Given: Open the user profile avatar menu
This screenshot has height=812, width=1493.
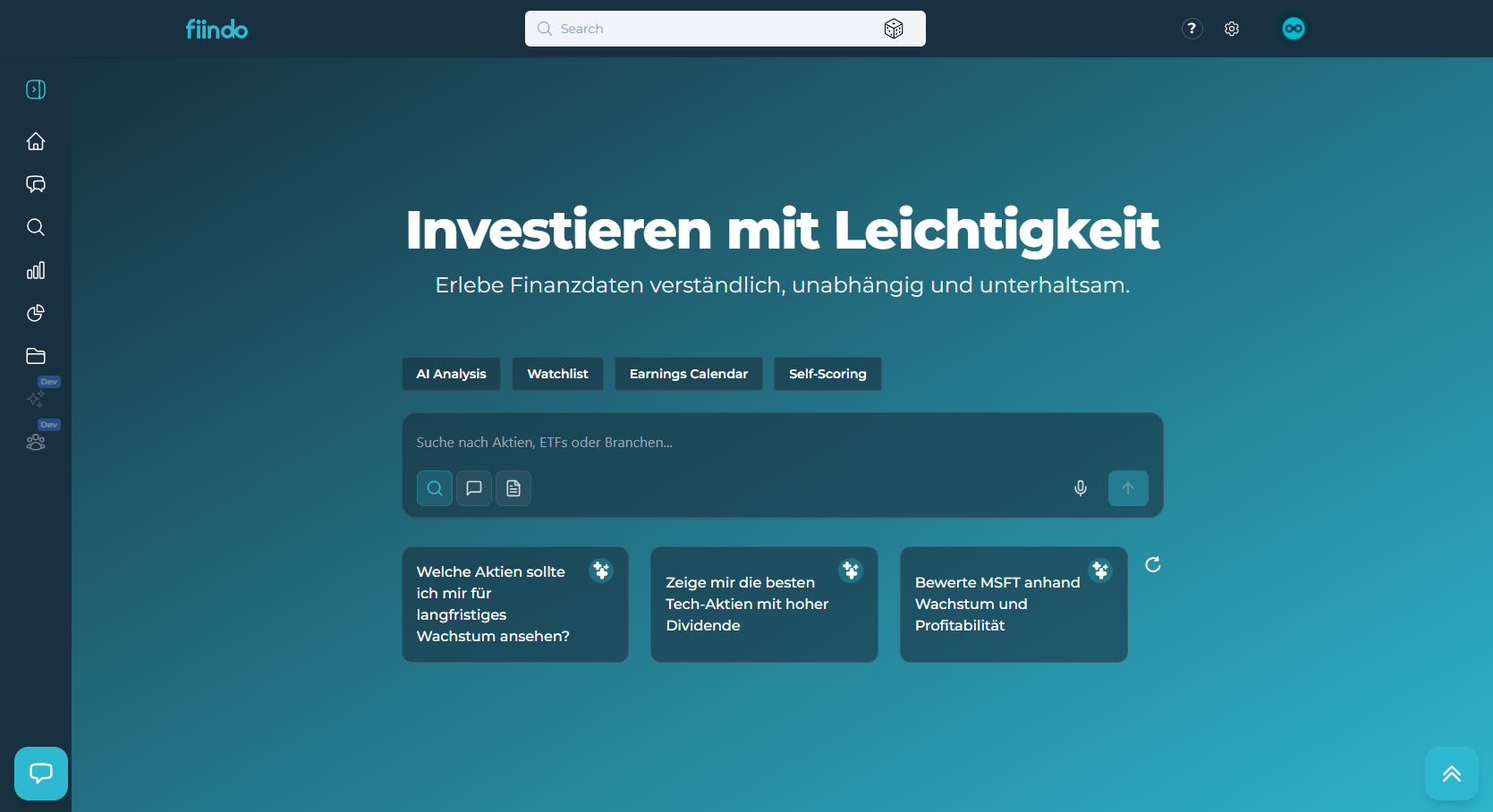Looking at the screenshot, I should (x=1294, y=29).
